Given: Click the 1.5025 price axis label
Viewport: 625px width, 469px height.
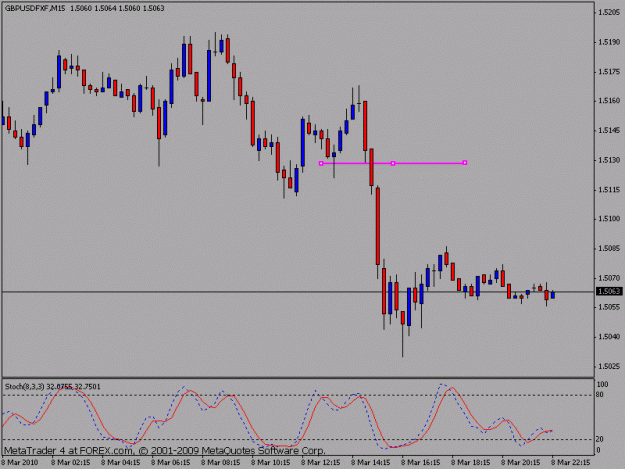Looking at the screenshot, I should tap(609, 366).
